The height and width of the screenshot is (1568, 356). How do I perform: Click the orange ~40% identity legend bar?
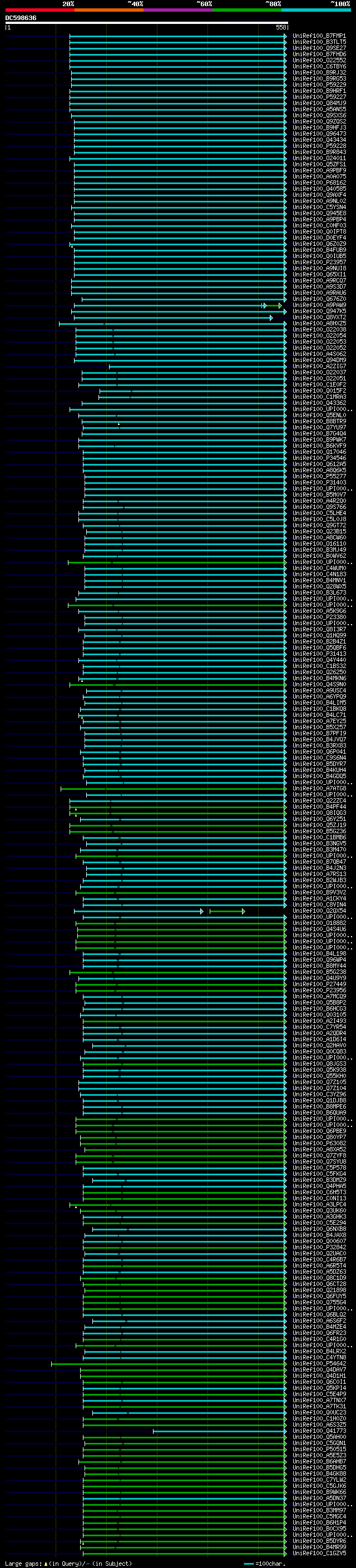coord(109,10)
